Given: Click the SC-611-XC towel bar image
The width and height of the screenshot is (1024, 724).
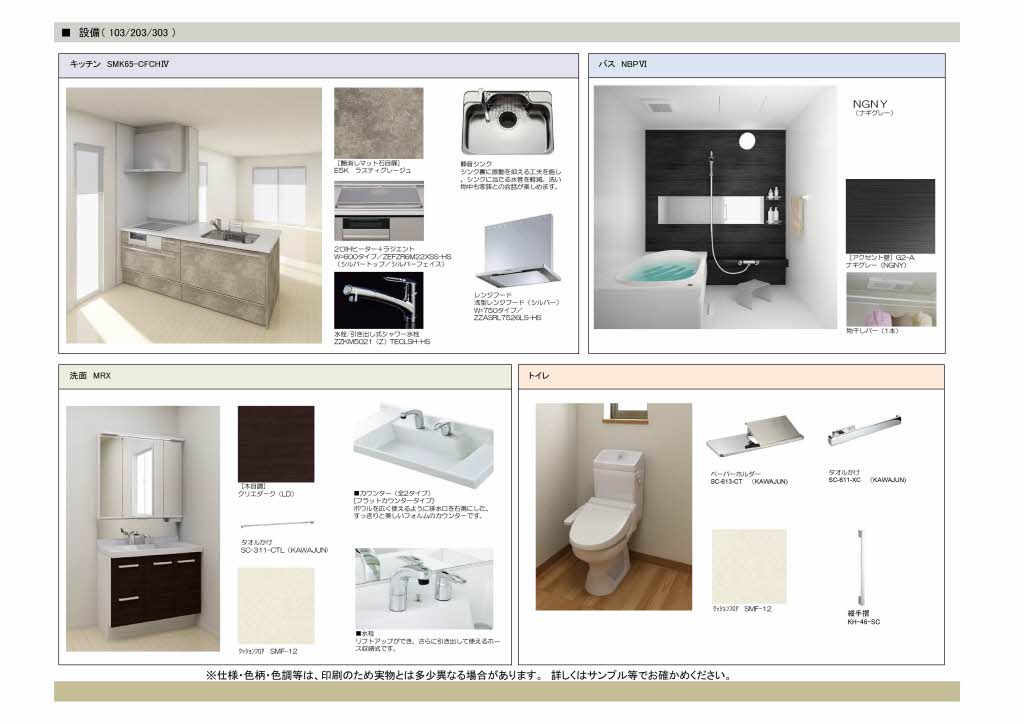Looking at the screenshot, I should (865, 431).
